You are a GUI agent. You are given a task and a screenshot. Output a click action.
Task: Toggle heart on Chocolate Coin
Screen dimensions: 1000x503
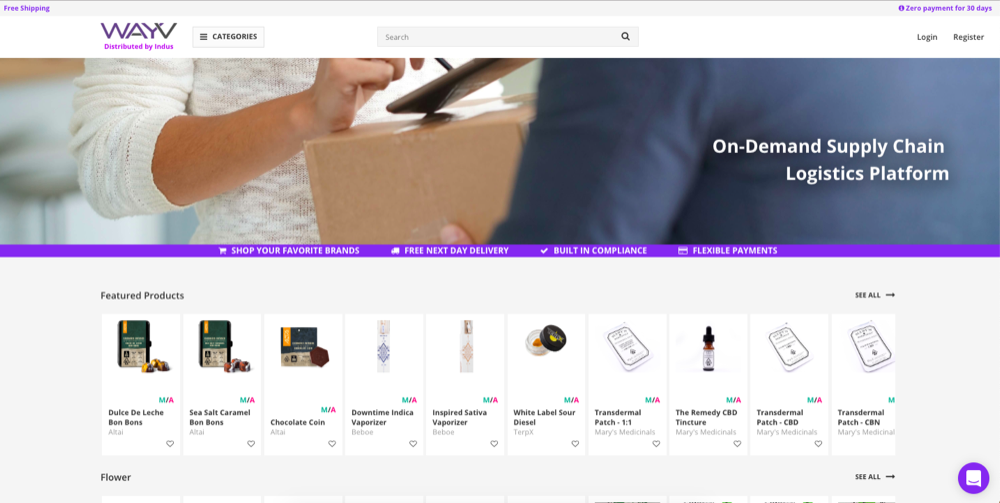tap(332, 444)
